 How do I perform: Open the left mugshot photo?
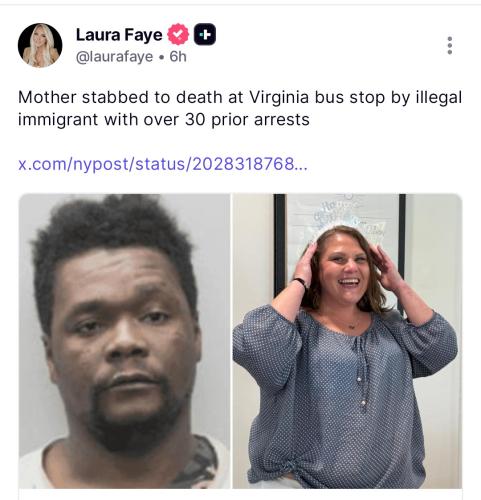coord(124,341)
